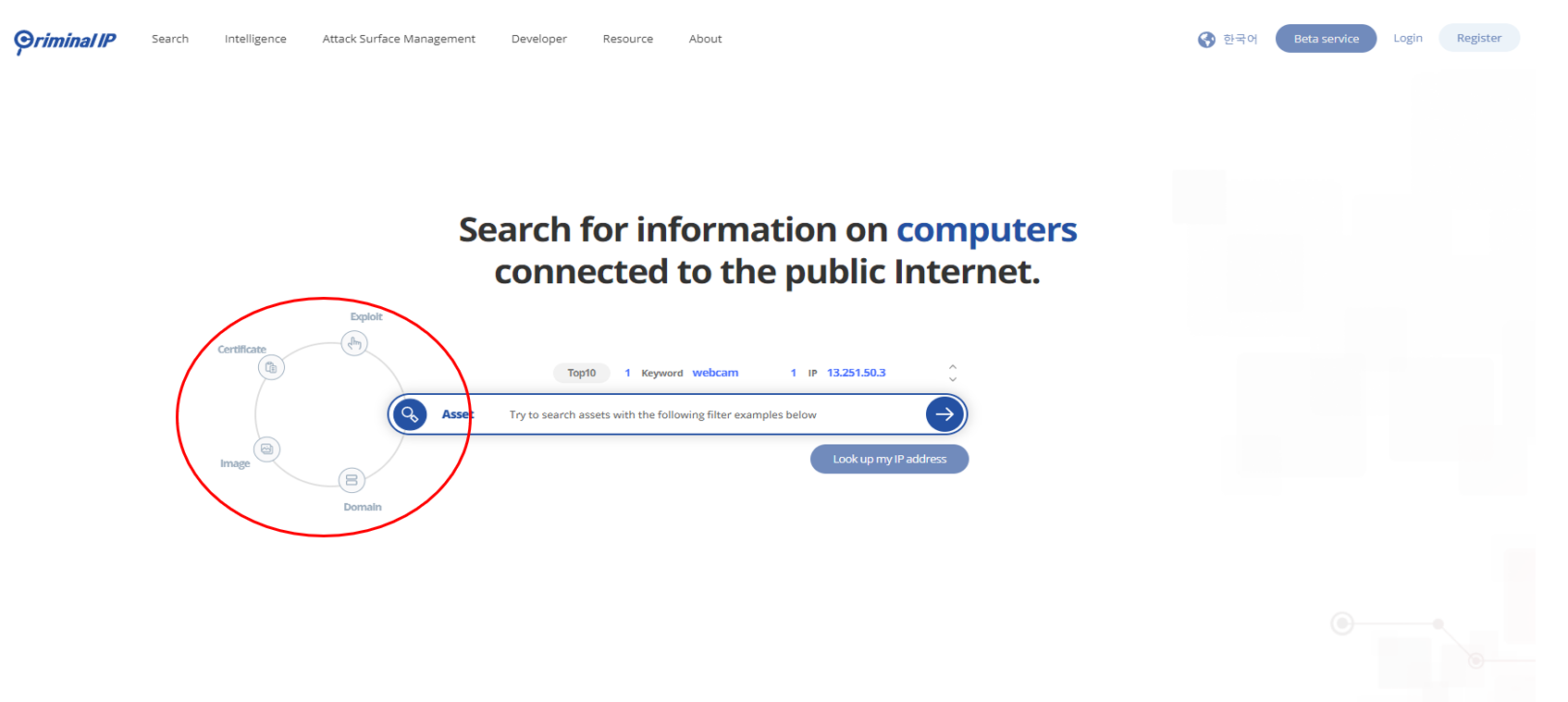1568x702 pixels.
Task: Expand Attack Surface Management menu
Action: [x=399, y=39]
